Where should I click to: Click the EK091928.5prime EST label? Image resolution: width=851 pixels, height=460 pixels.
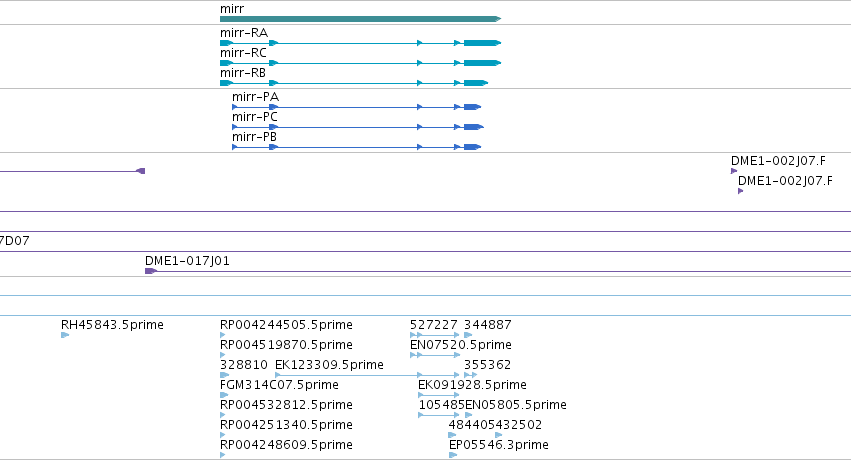point(472,385)
